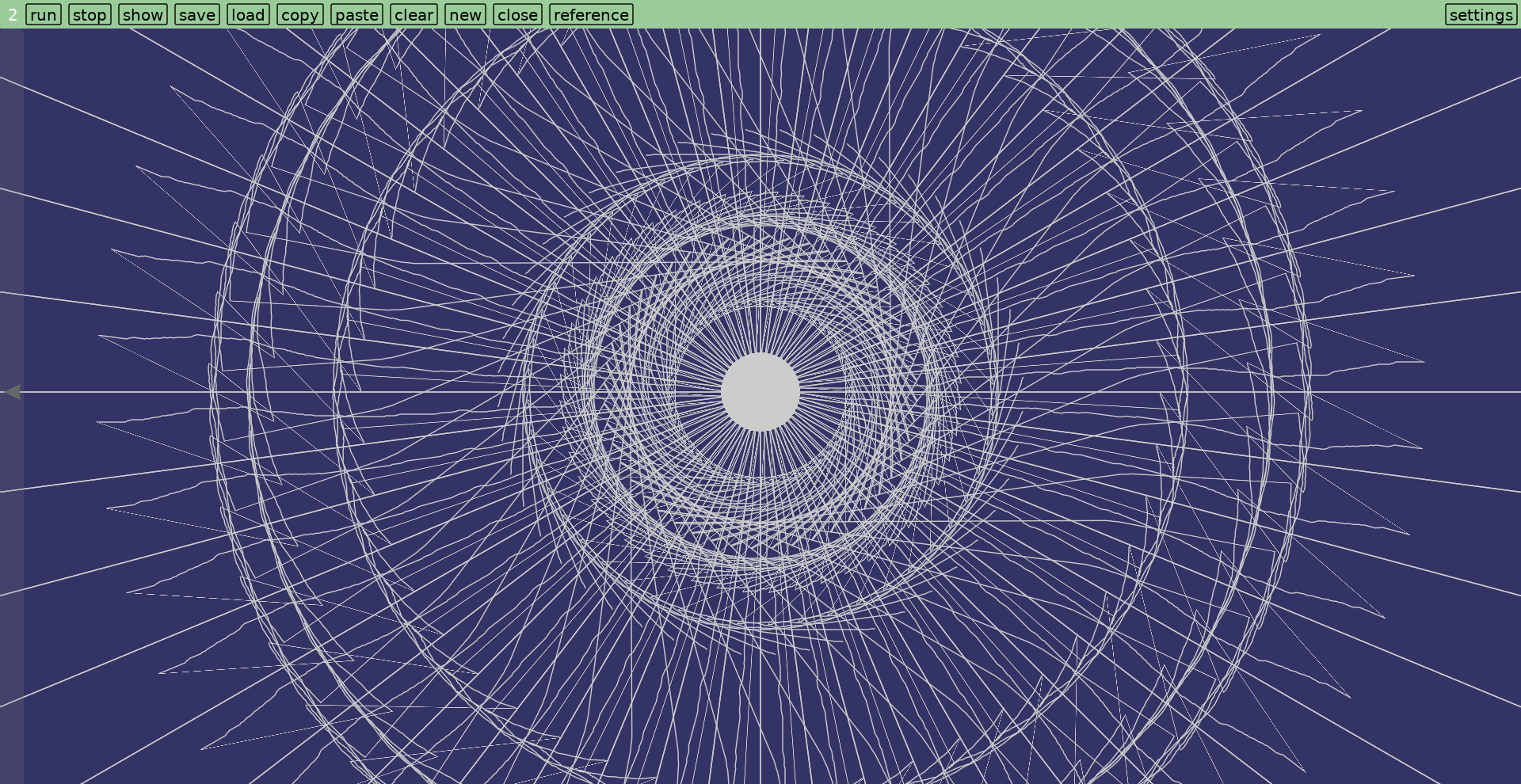
Task: Click the left-pointing triangle arrowhead on the axis
Action: [14, 392]
